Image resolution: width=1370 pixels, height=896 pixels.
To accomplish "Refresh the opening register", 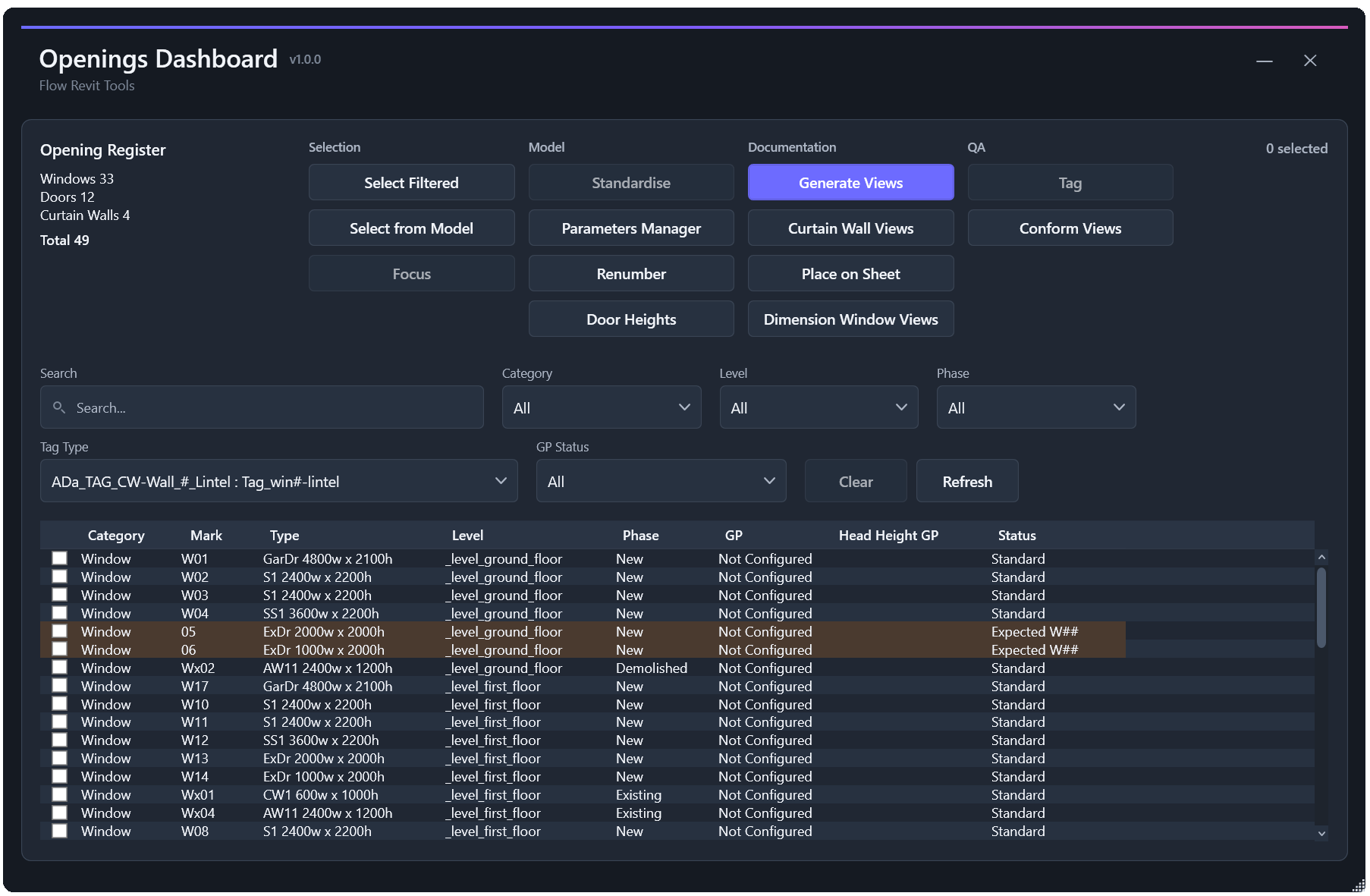I will coord(967,481).
